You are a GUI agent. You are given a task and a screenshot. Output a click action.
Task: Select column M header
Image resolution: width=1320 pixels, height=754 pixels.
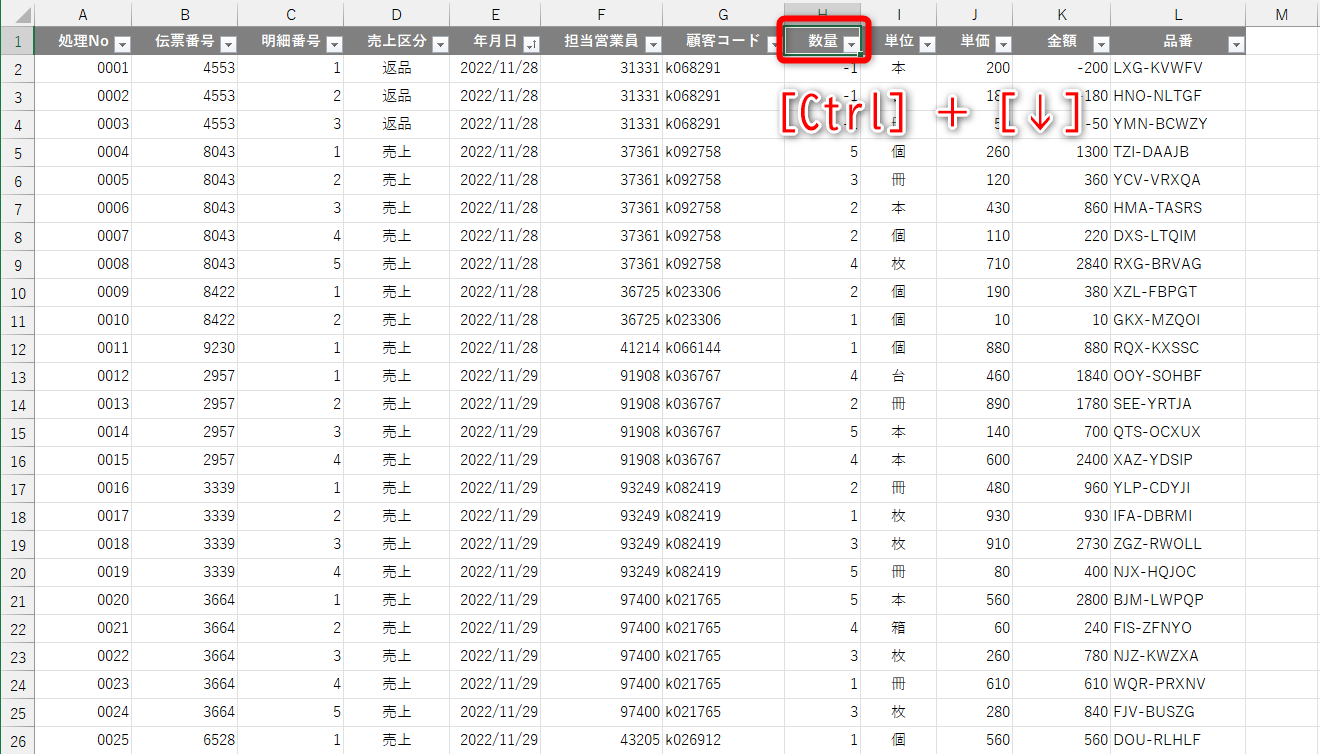pyautogui.click(x=1282, y=14)
